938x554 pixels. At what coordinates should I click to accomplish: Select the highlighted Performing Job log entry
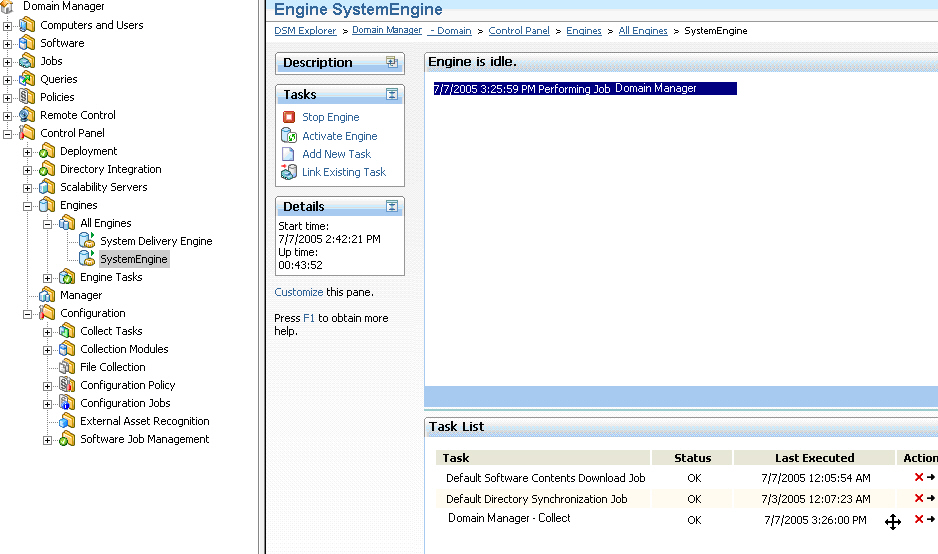[x=584, y=89]
